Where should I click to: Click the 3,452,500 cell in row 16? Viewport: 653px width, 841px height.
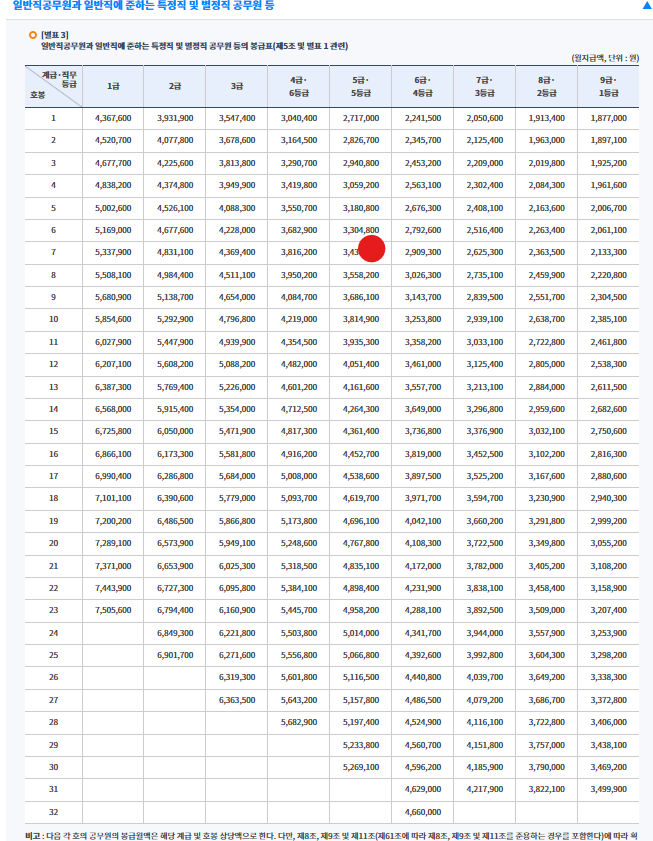pos(485,454)
